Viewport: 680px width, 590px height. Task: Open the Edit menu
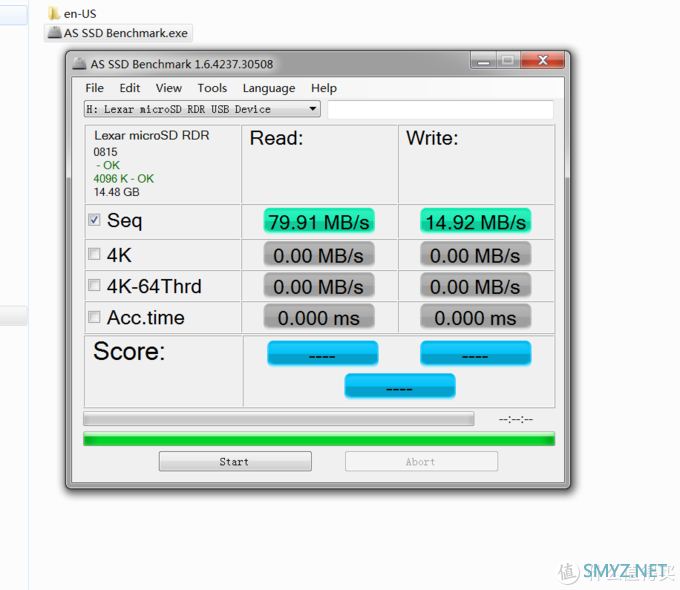(x=130, y=88)
